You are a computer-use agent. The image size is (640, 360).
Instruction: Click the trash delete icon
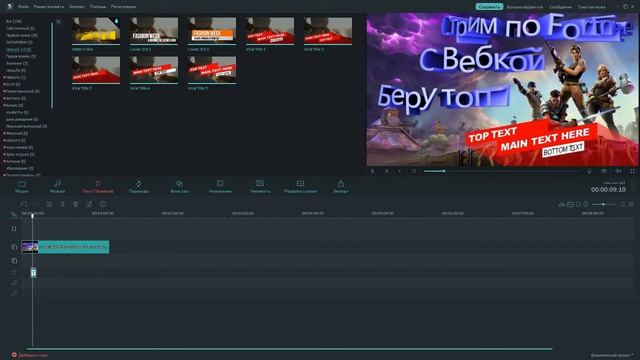tap(76, 204)
